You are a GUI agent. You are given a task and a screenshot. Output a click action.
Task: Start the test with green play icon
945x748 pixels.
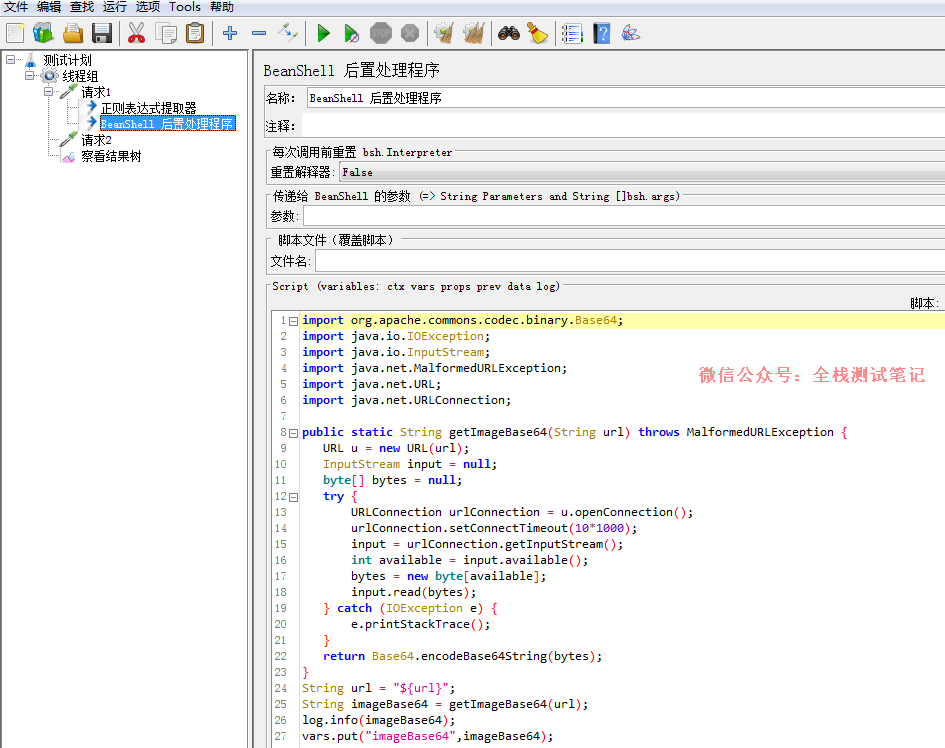[x=324, y=33]
